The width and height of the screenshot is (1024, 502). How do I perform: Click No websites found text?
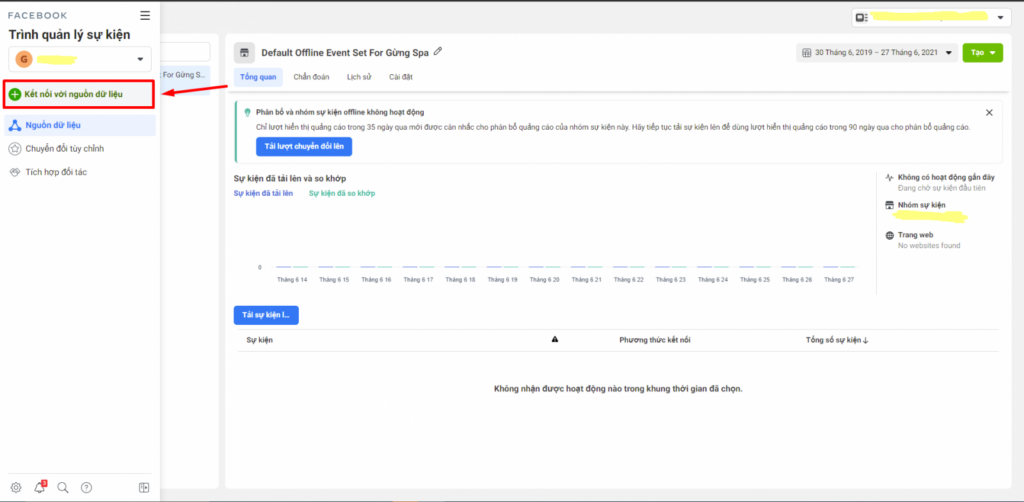point(929,245)
